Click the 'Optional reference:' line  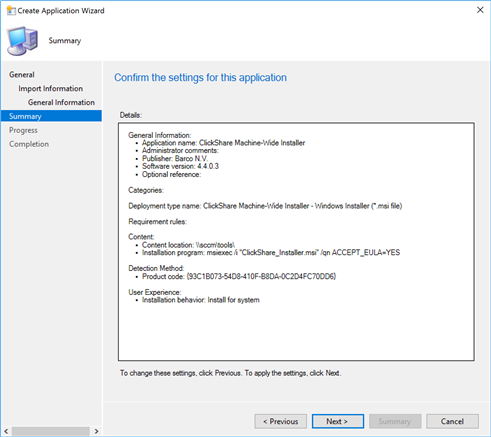[171, 174]
